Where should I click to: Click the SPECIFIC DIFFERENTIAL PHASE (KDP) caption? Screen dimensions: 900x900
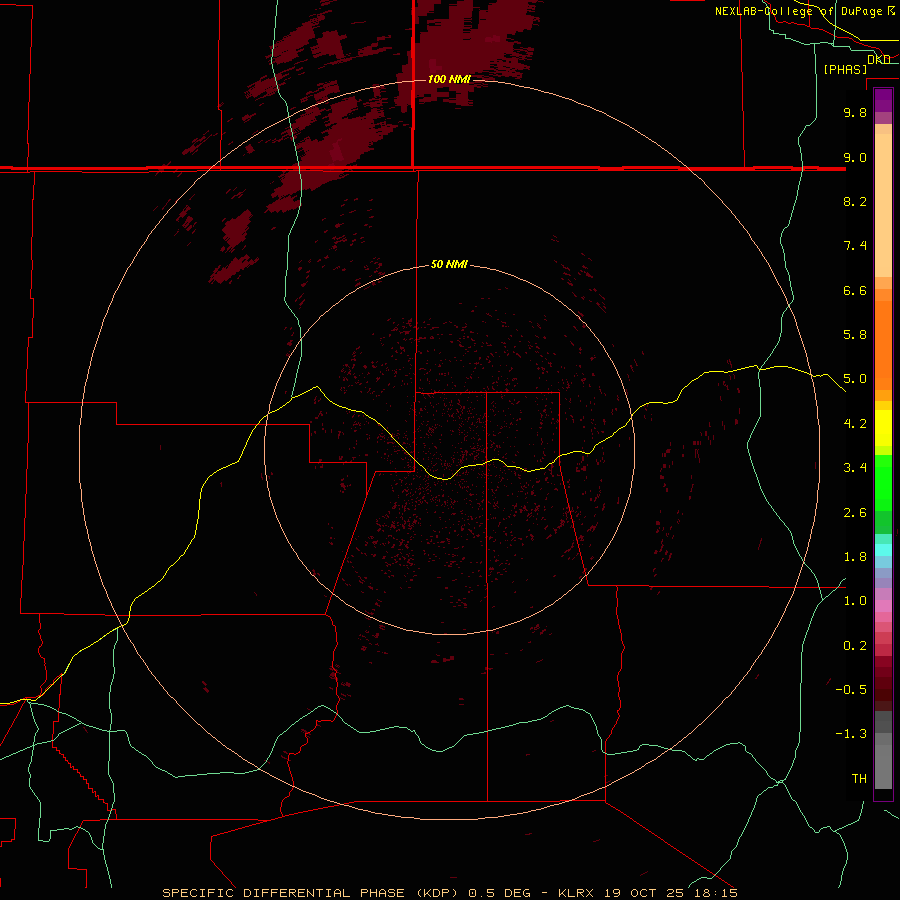point(309,893)
